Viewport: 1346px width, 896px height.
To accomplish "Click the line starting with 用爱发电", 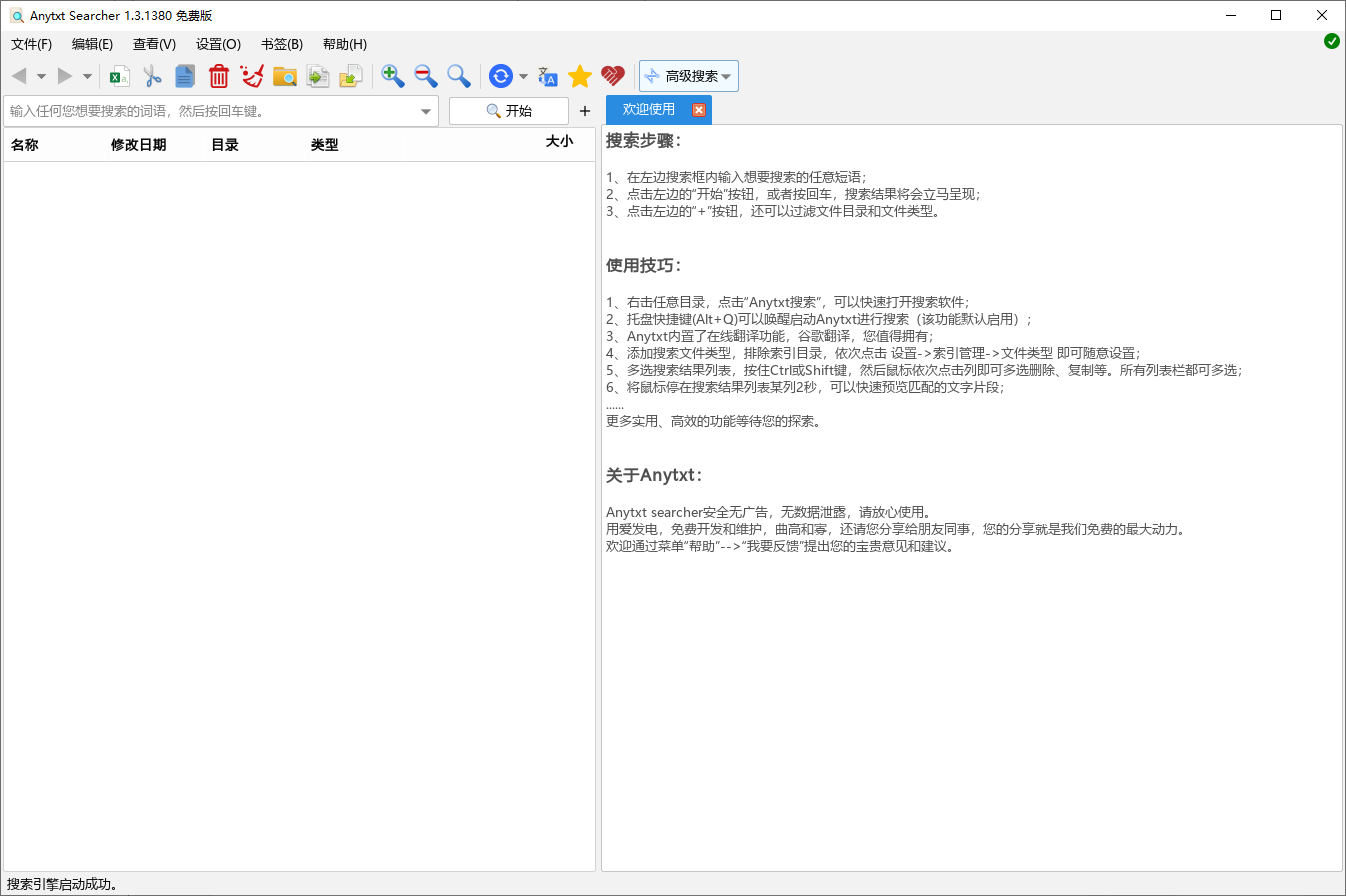I will click(x=896, y=530).
